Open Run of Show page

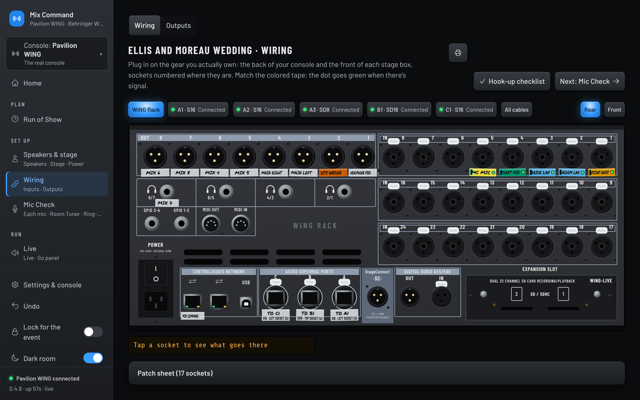[57, 119]
